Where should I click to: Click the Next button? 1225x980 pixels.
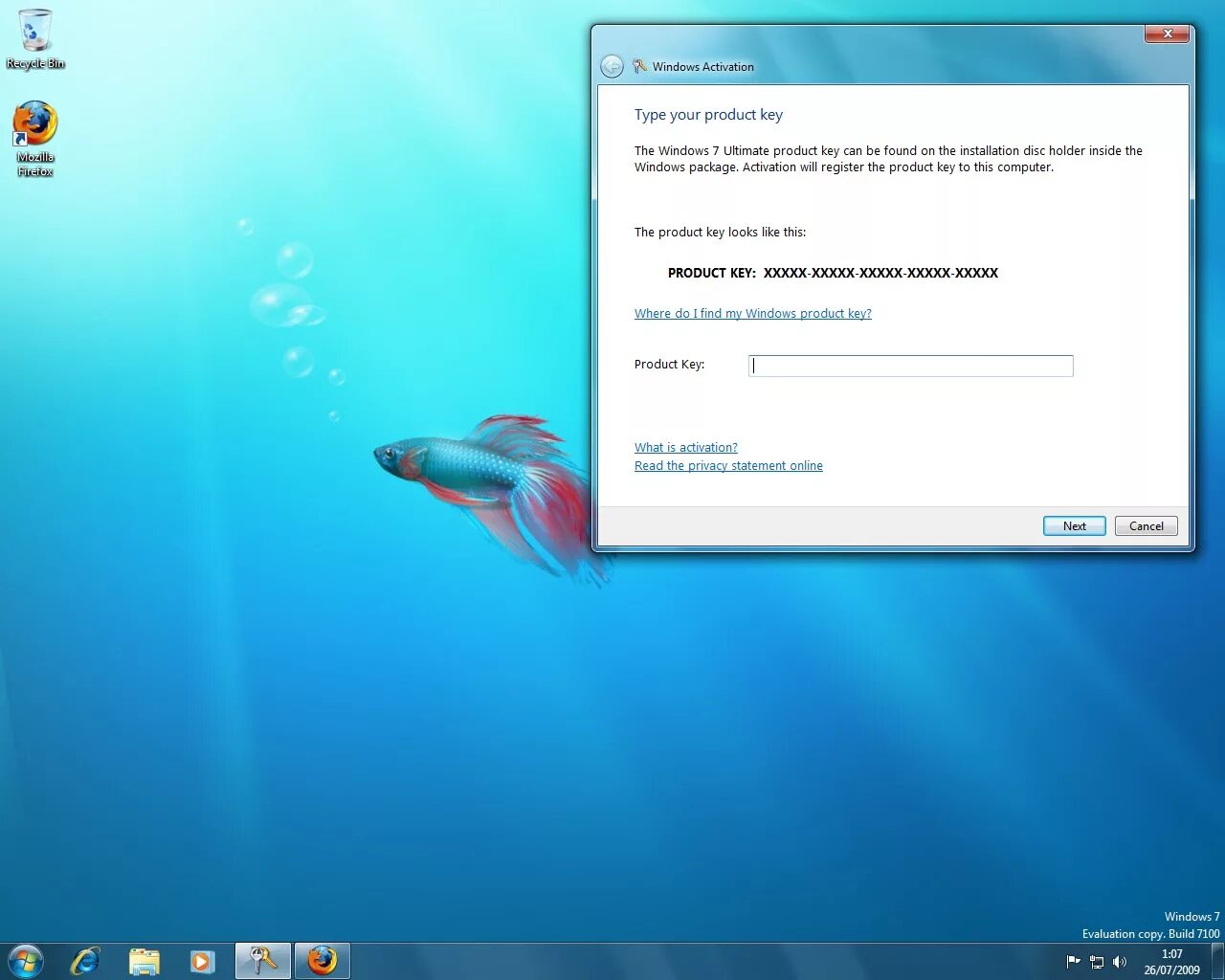pos(1074,525)
